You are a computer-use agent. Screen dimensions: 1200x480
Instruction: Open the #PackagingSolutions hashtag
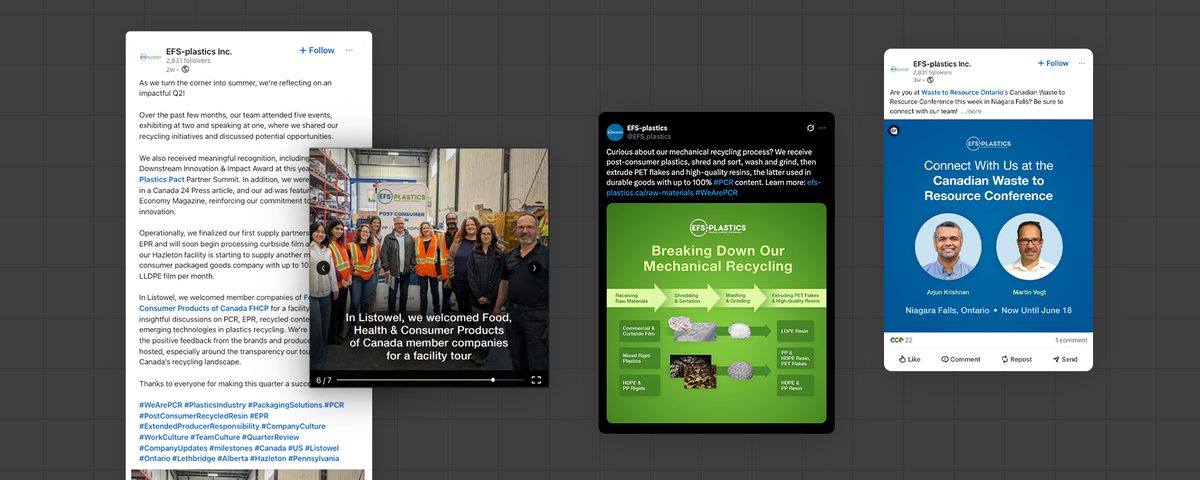click(287, 405)
